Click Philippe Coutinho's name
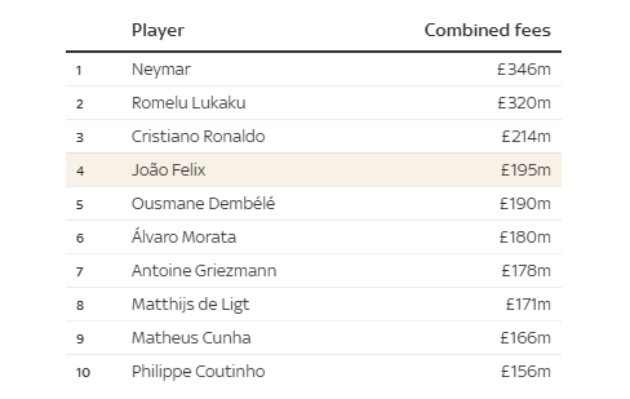 [x=198, y=372]
